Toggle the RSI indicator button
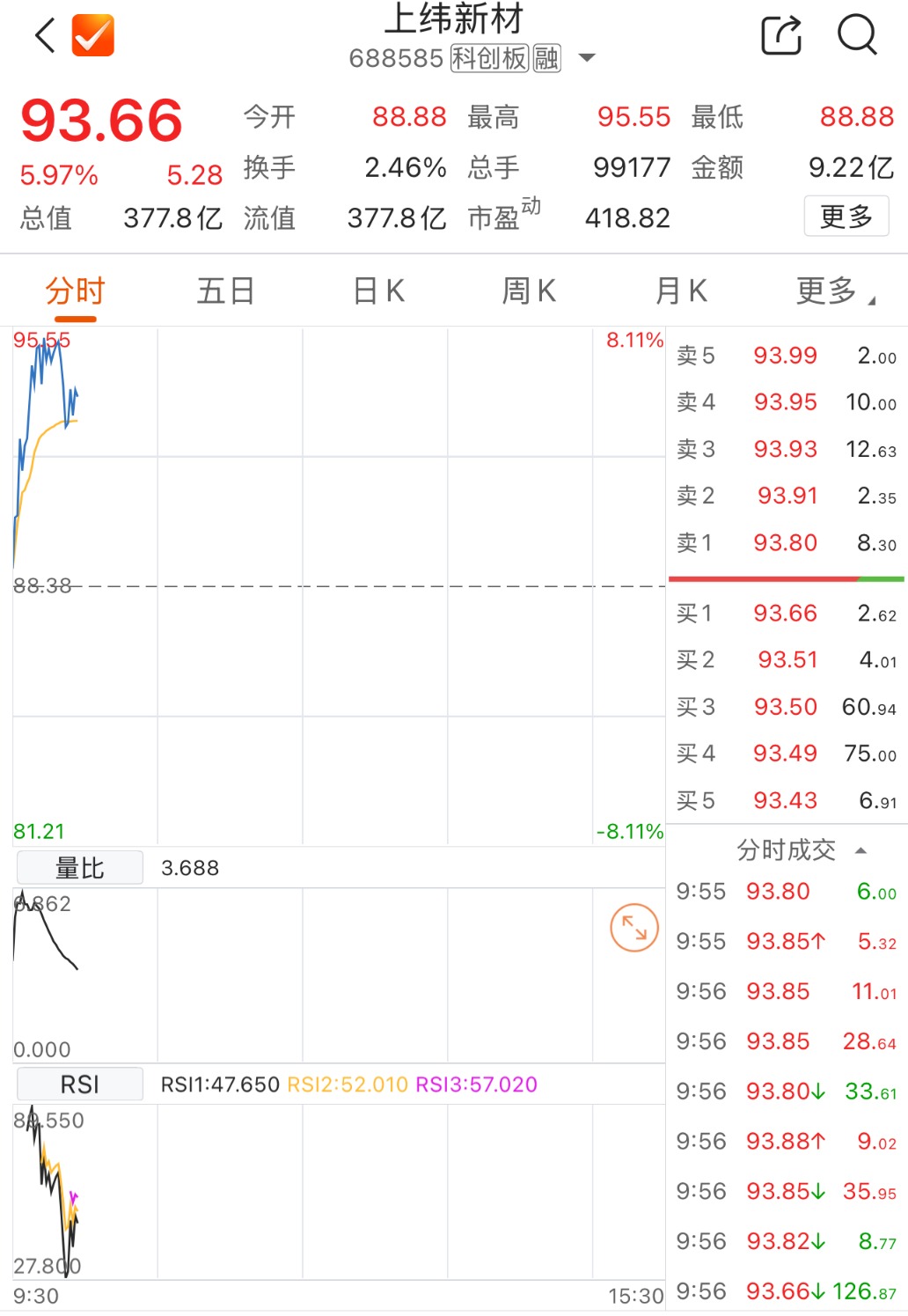This screenshot has width=908, height=1316. coord(80,1084)
